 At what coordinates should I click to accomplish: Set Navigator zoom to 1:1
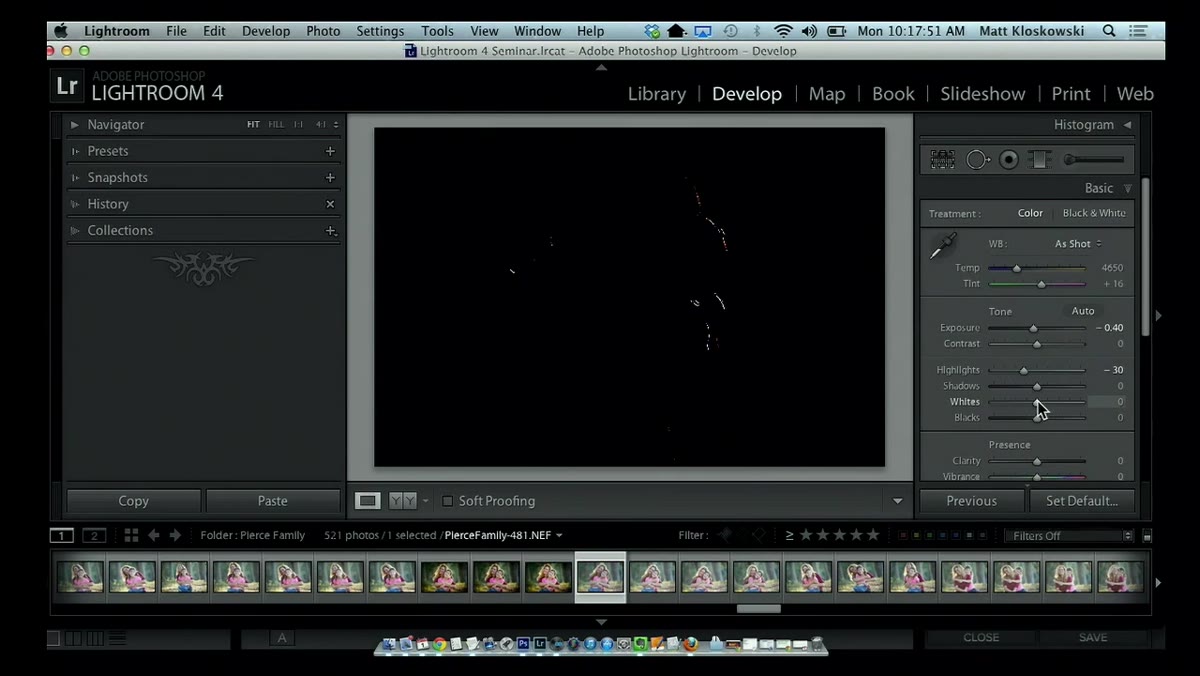298,125
